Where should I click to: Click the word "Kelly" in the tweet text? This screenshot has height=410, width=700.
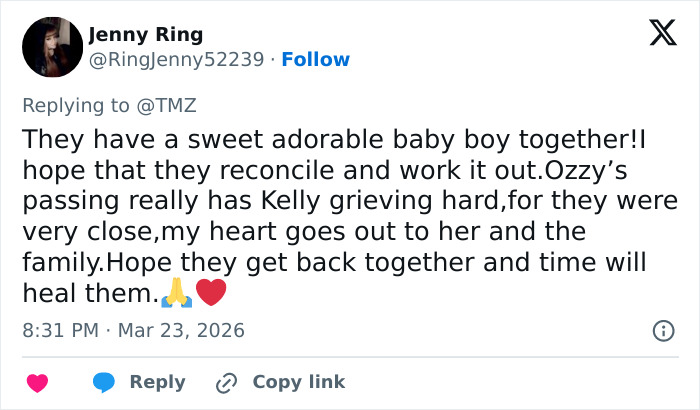tap(293, 201)
